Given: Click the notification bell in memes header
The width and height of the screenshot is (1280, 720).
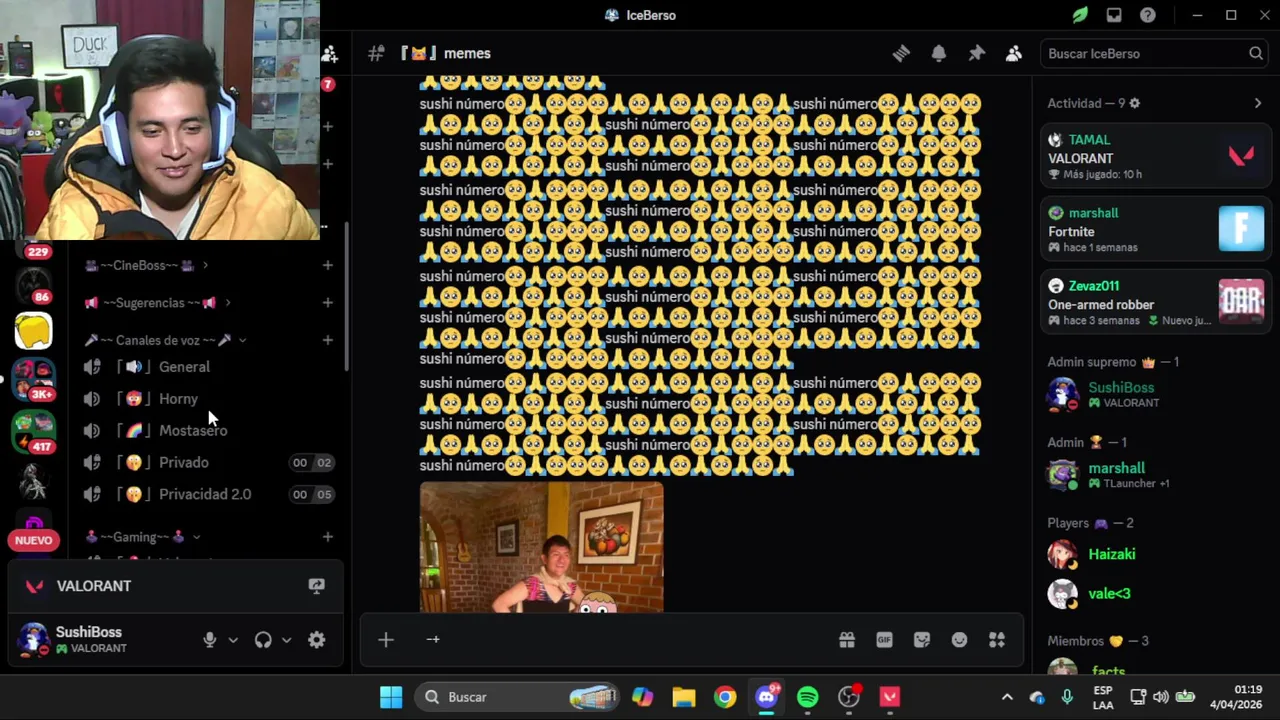Looking at the screenshot, I should [939, 54].
